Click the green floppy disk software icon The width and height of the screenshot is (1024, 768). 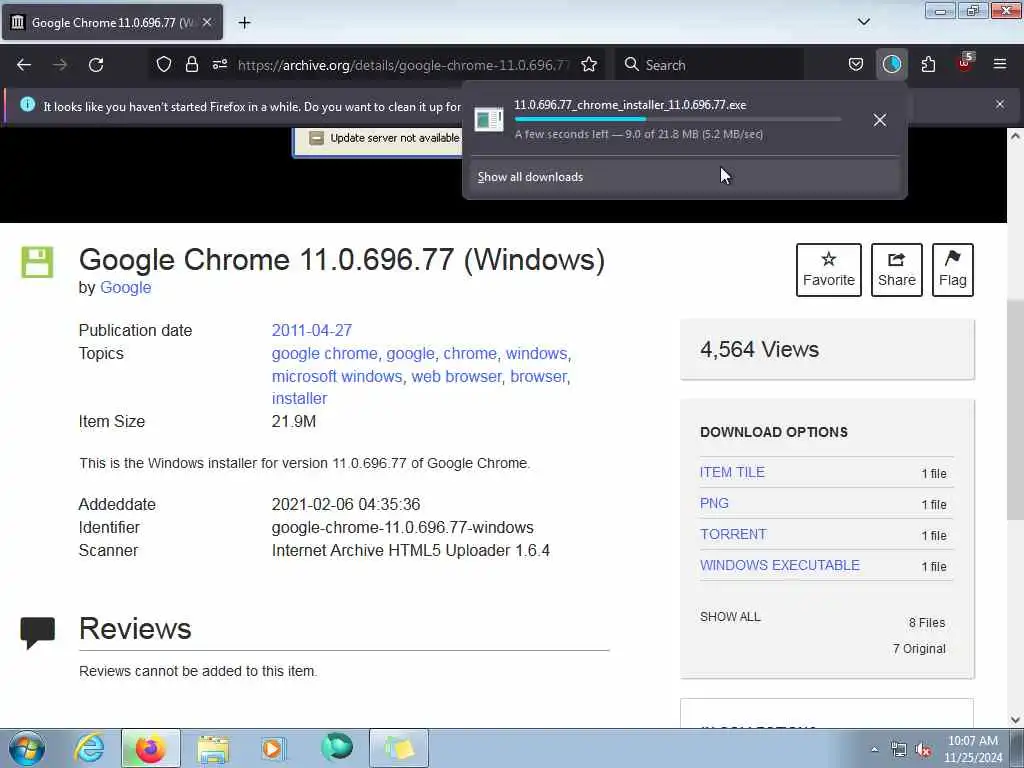[37, 263]
